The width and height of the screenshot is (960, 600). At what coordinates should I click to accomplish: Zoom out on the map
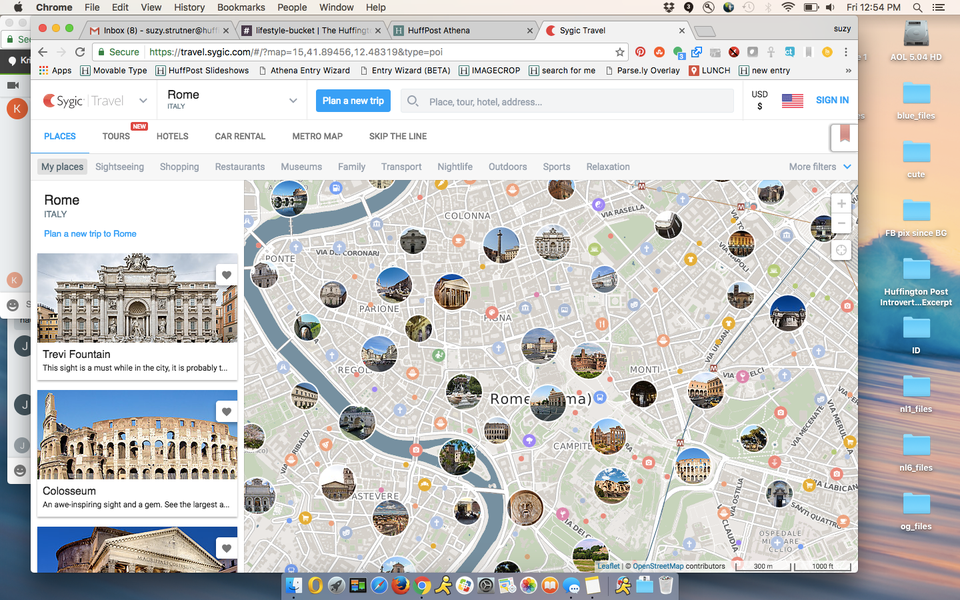[x=841, y=223]
